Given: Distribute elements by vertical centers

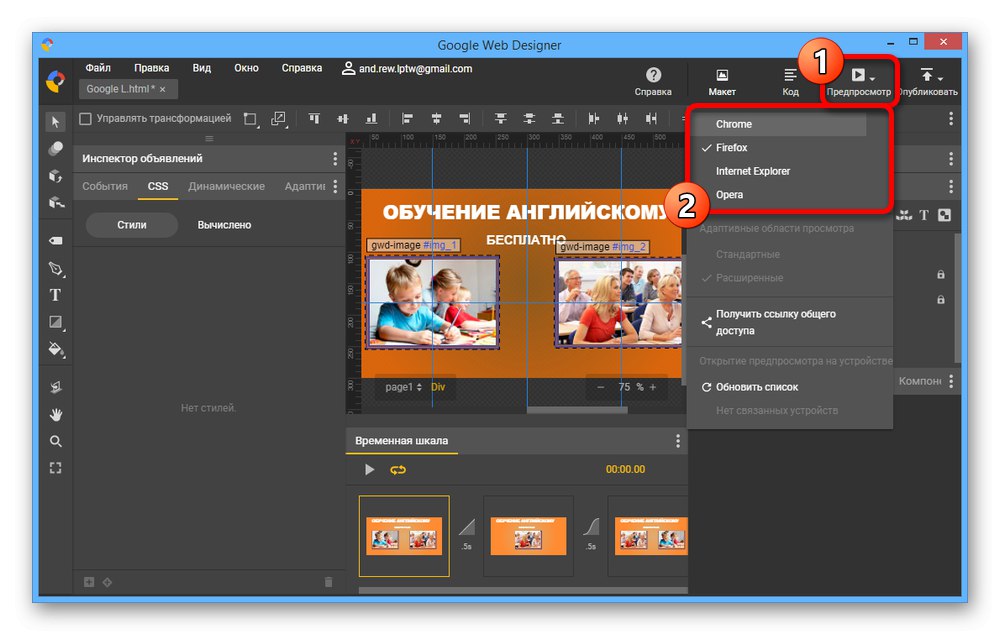Looking at the screenshot, I should click(x=529, y=119).
